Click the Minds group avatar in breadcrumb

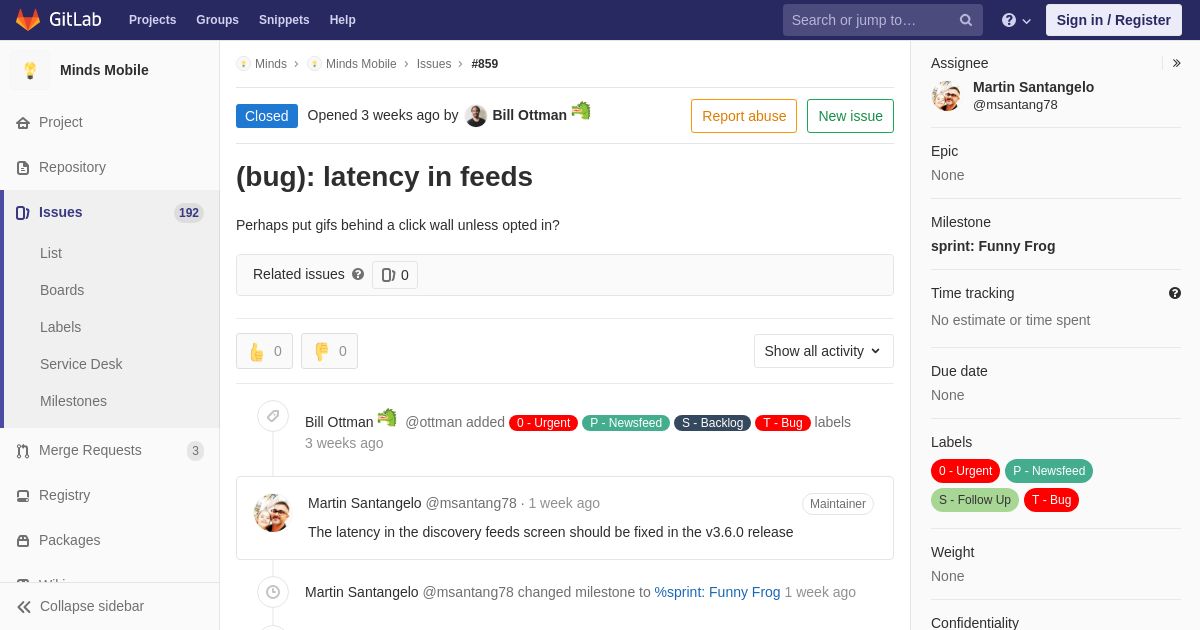[243, 64]
